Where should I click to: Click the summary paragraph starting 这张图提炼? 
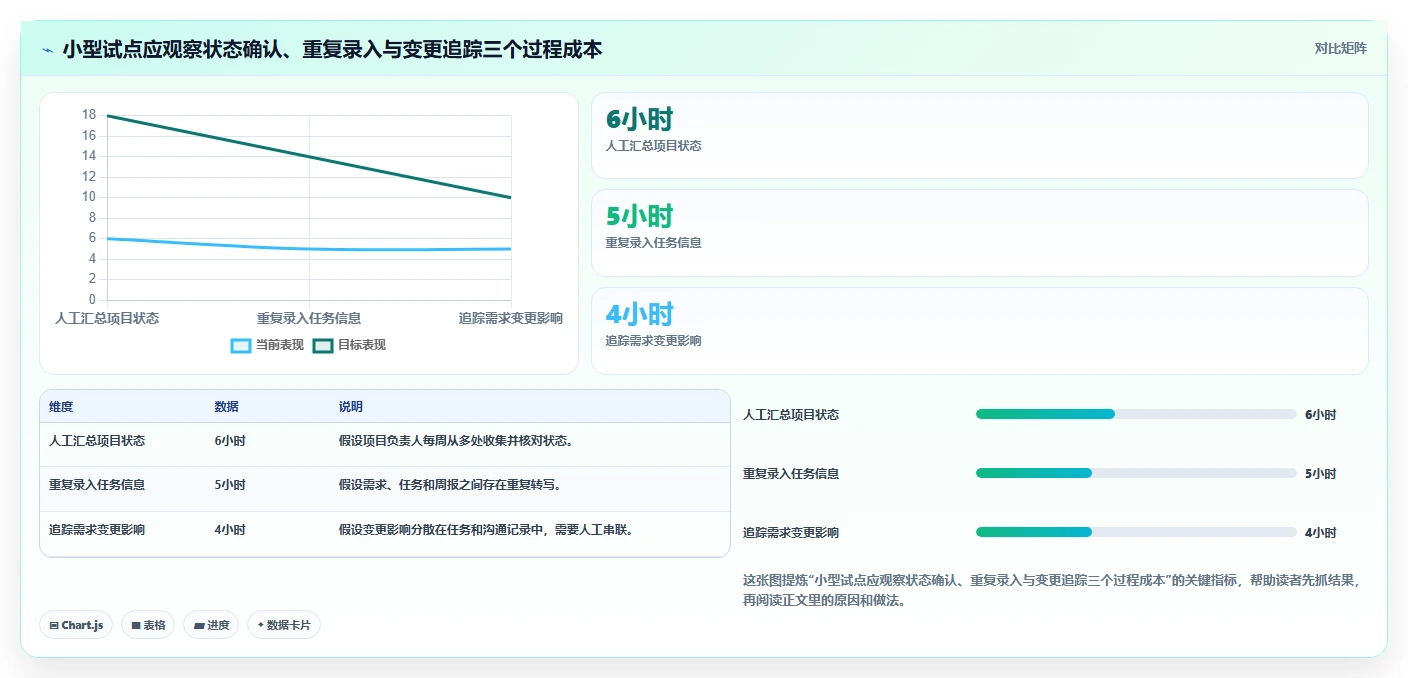coord(1051,590)
